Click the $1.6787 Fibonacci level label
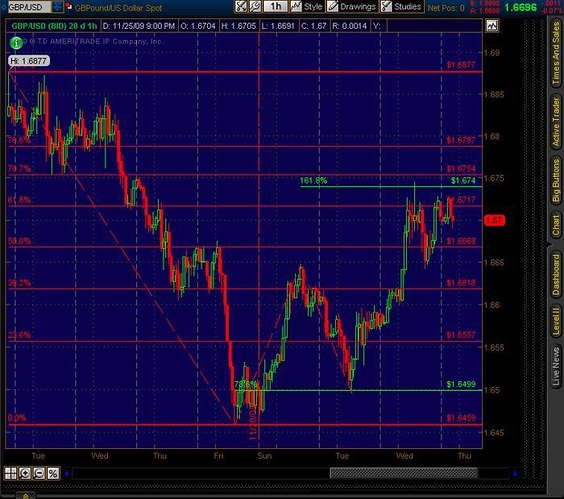This screenshot has height=499, width=564. (461, 140)
